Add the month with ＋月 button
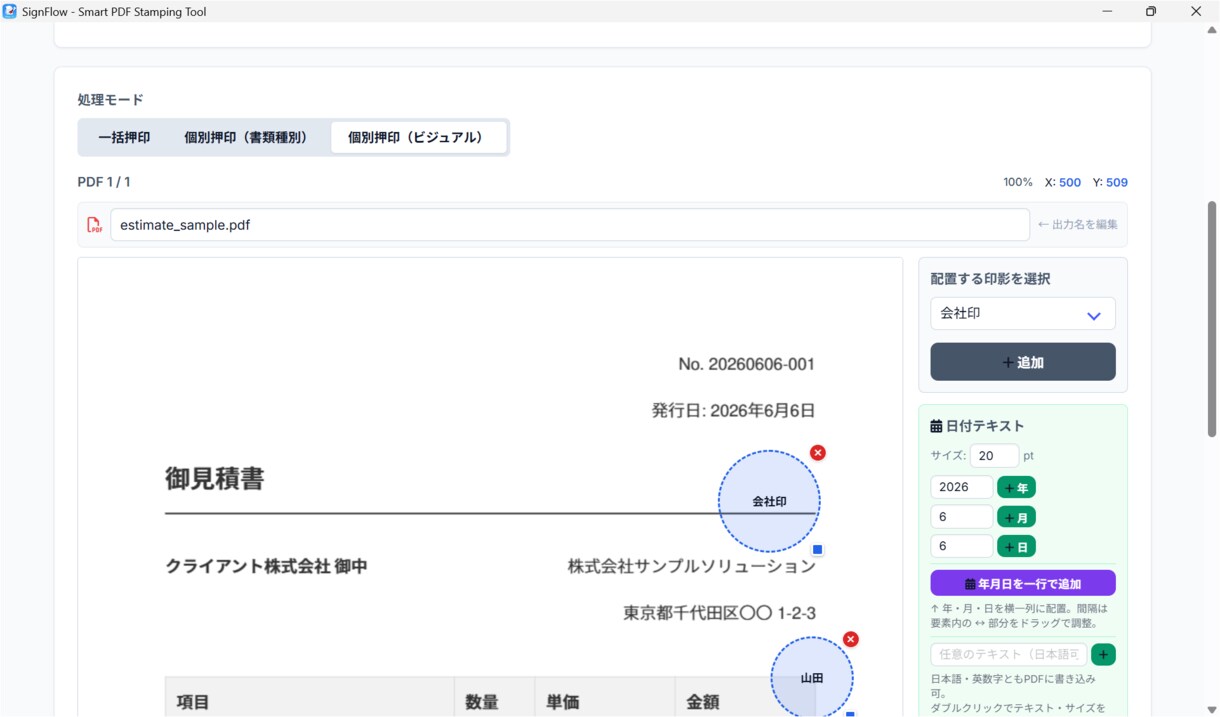 [x=1016, y=518]
